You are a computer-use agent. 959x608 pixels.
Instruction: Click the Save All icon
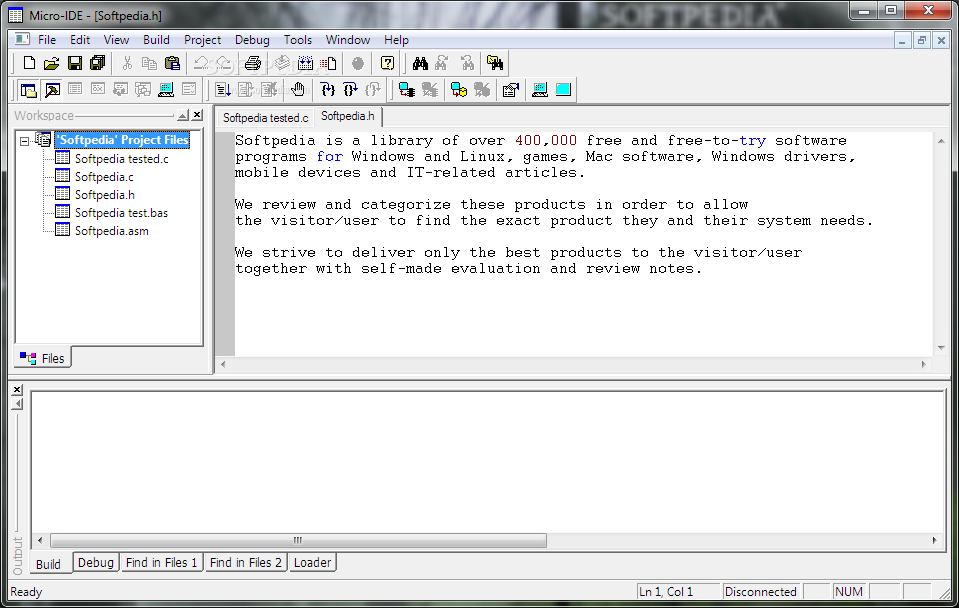point(97,63)
